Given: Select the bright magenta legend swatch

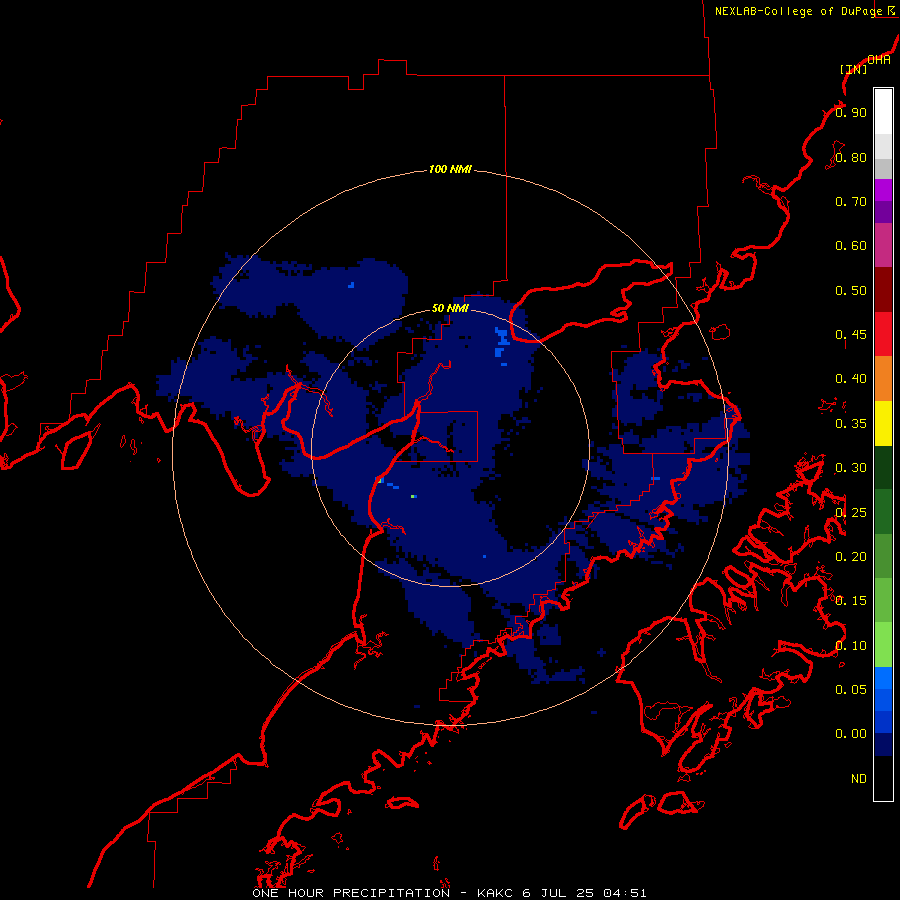Looking at the screenshot, I should tap(883, 190).
